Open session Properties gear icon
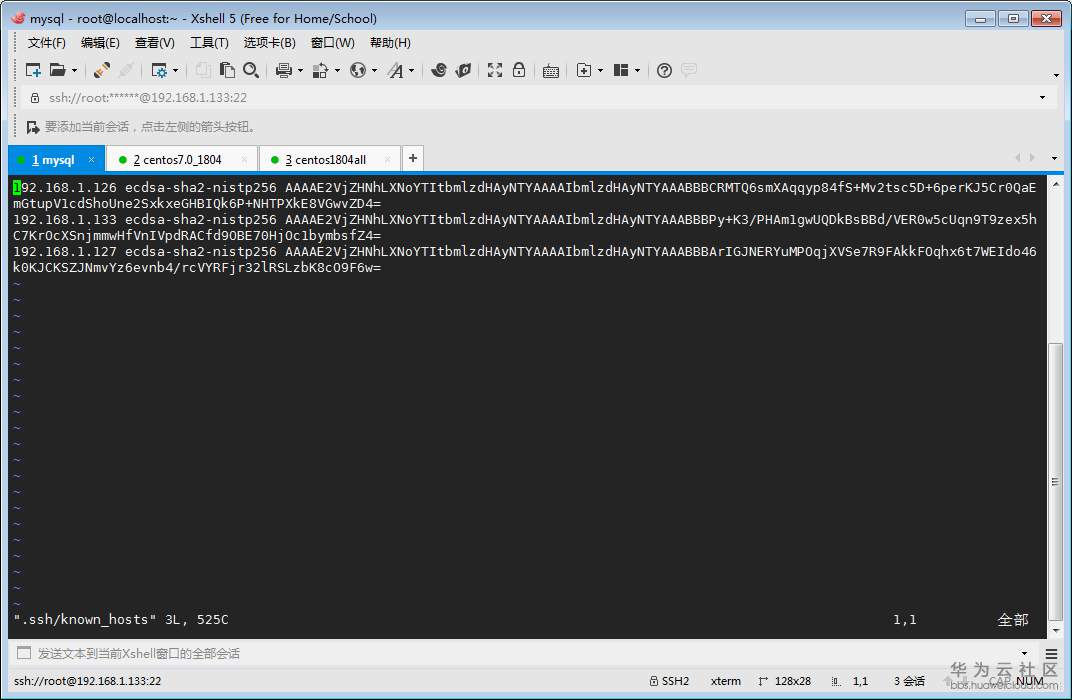 click(159, 70)
